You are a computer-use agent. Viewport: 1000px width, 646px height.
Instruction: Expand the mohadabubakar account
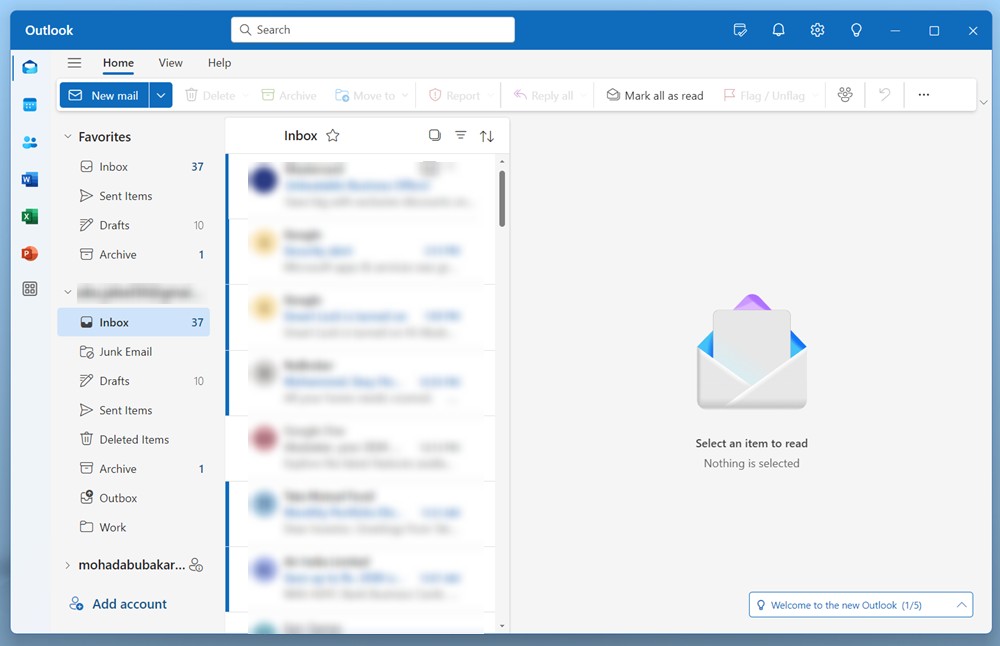[68, 565]
